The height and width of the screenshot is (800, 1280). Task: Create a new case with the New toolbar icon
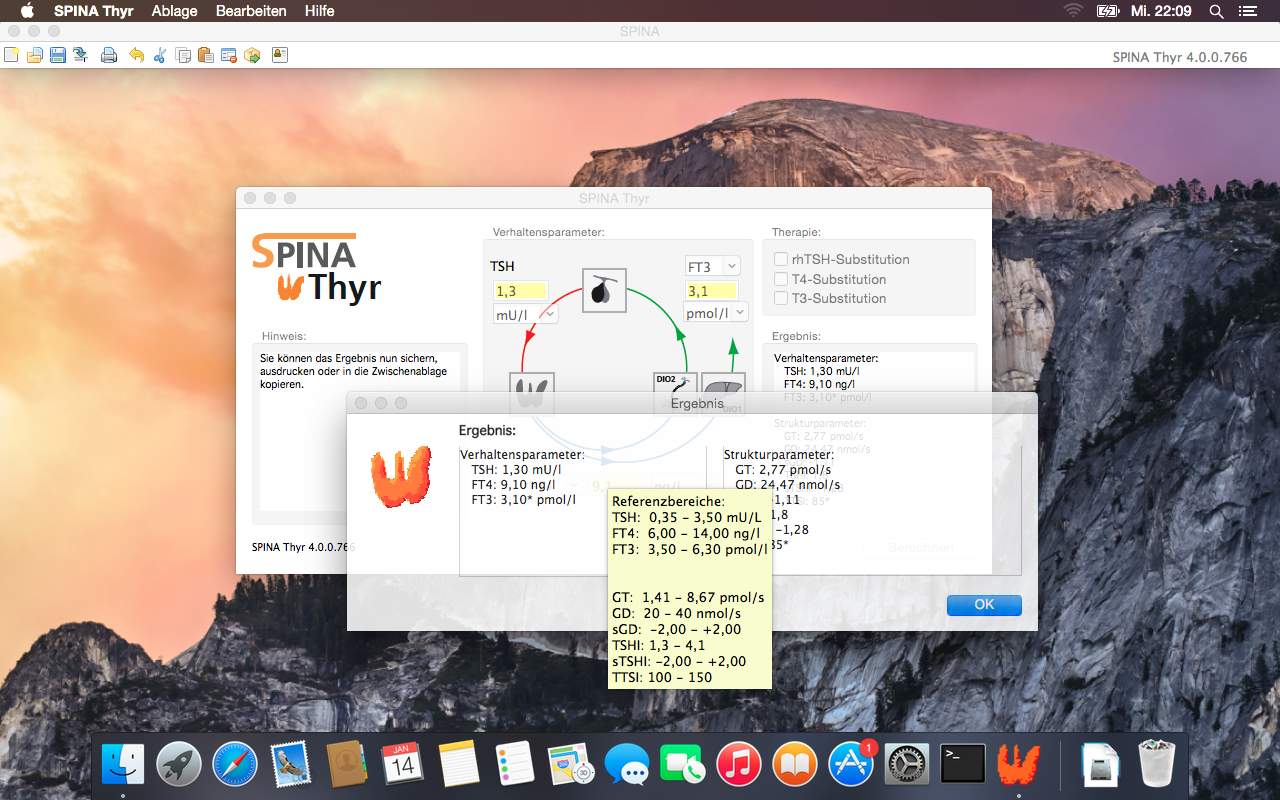pyautogui.click(x=11, y=55)
